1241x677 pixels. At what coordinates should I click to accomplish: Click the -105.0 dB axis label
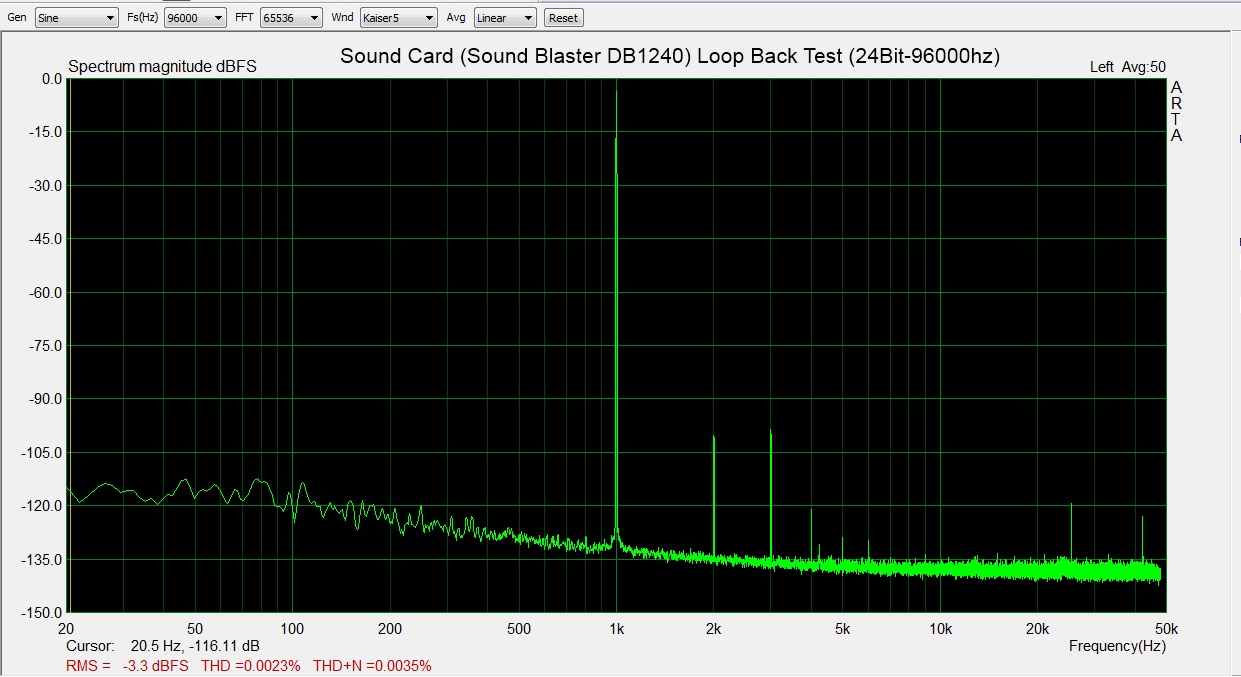tap(42, 453)
